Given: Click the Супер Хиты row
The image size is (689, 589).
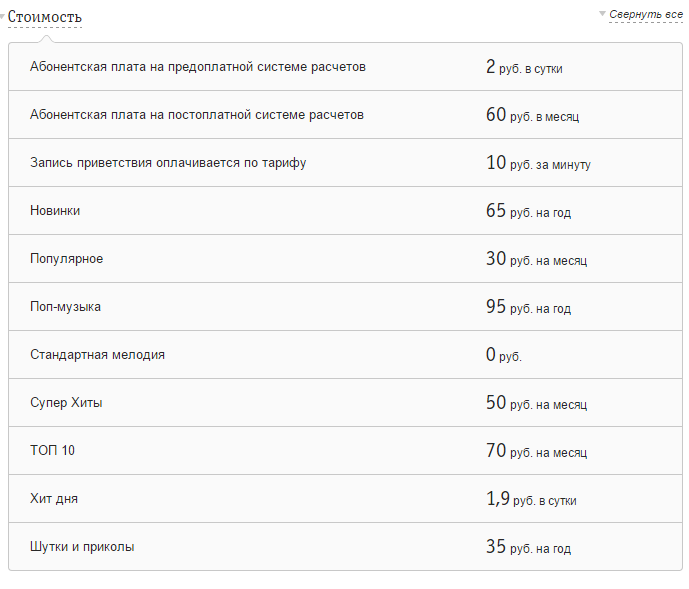Looking at the screenshot, I should pos(67,403).
